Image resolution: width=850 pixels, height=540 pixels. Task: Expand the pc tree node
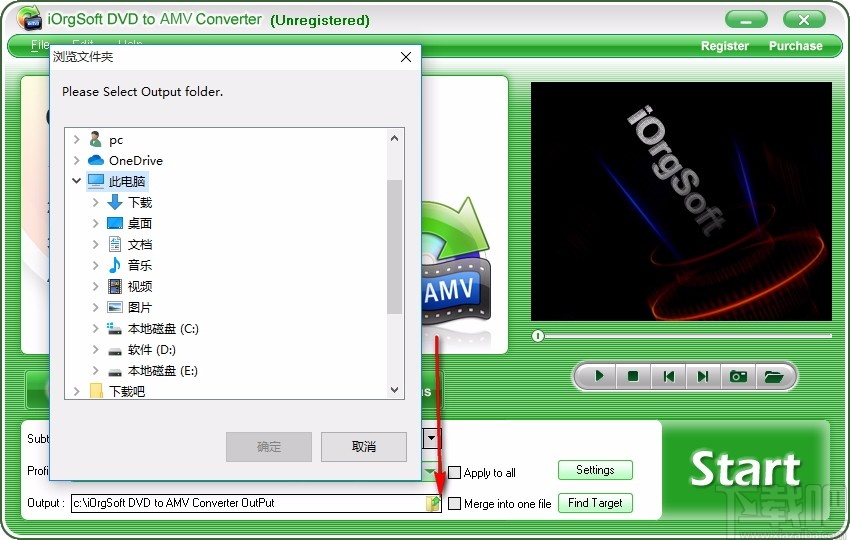[76, 139]
